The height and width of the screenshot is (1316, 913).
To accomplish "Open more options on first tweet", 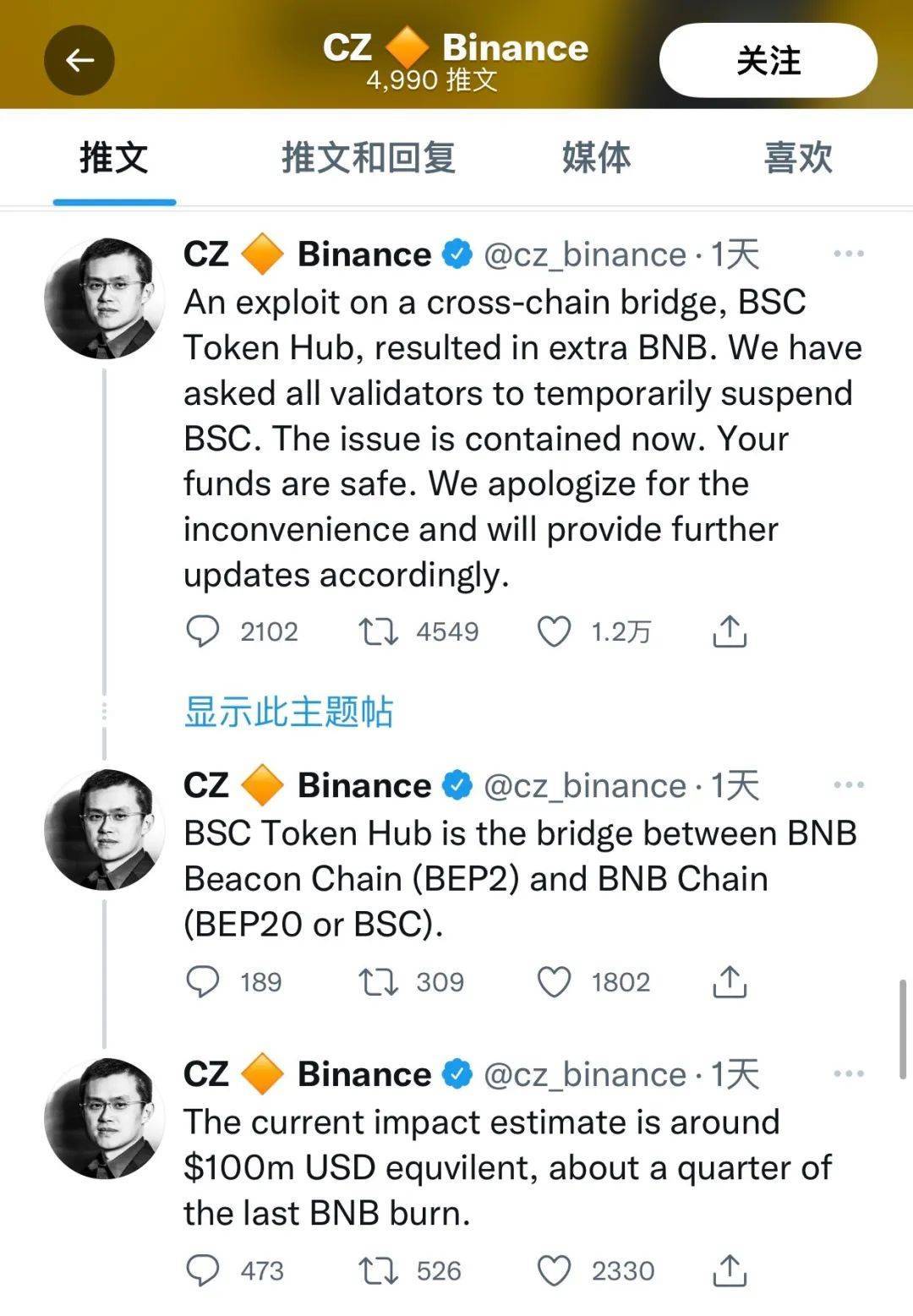I will (849, 254).
